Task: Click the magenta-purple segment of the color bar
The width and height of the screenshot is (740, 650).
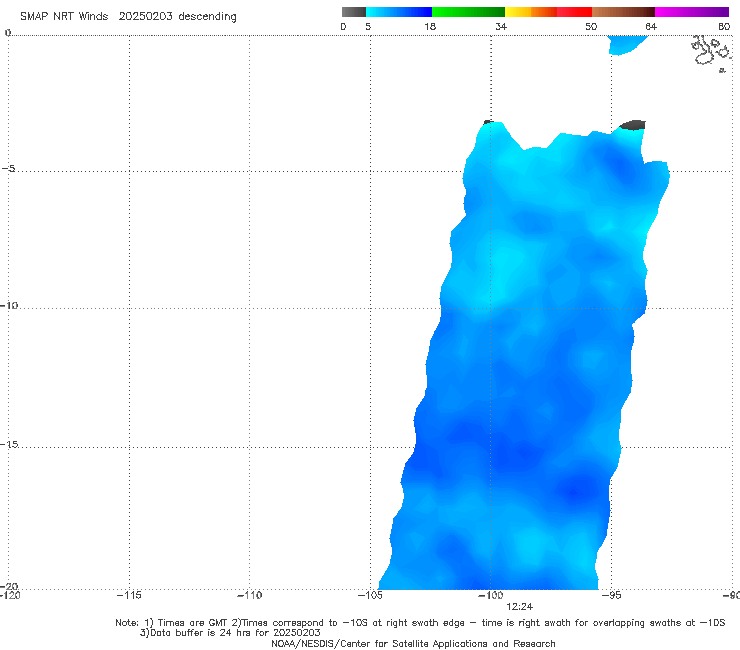Action: 692,12
